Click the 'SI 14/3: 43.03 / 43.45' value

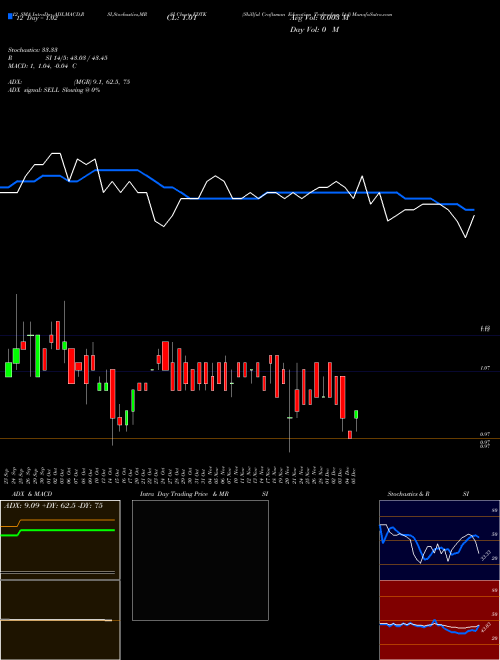tap(76, 58)
